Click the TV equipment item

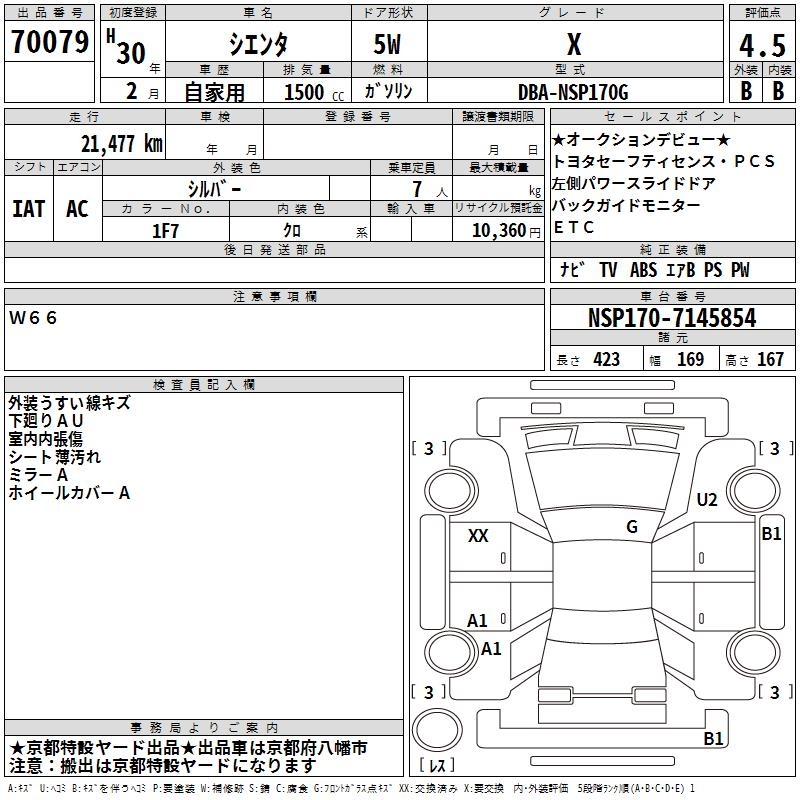click(x=608, y=269)
